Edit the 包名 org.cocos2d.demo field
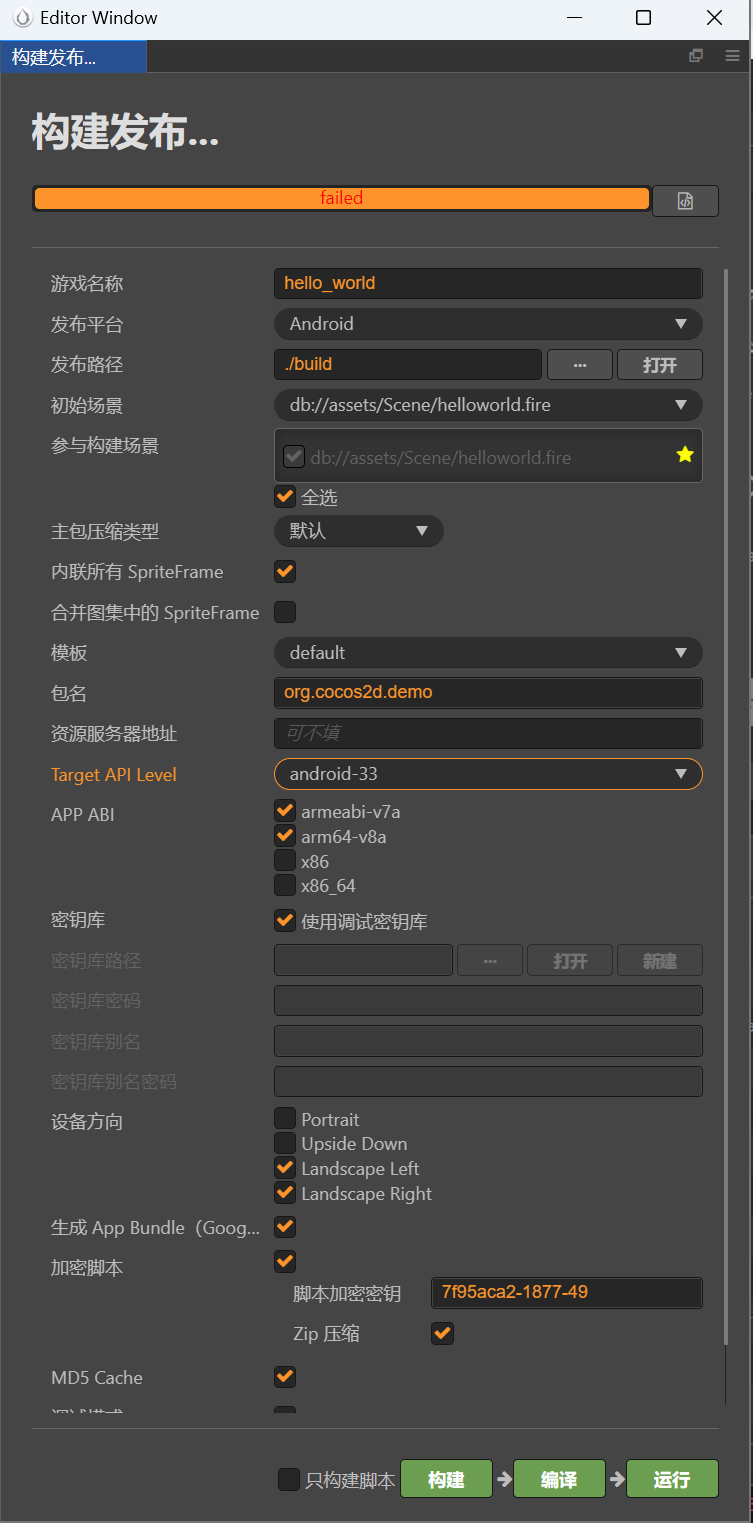The height and width of the screenshot is (1523, 753). pyautogui.click(x=488, y=693)
